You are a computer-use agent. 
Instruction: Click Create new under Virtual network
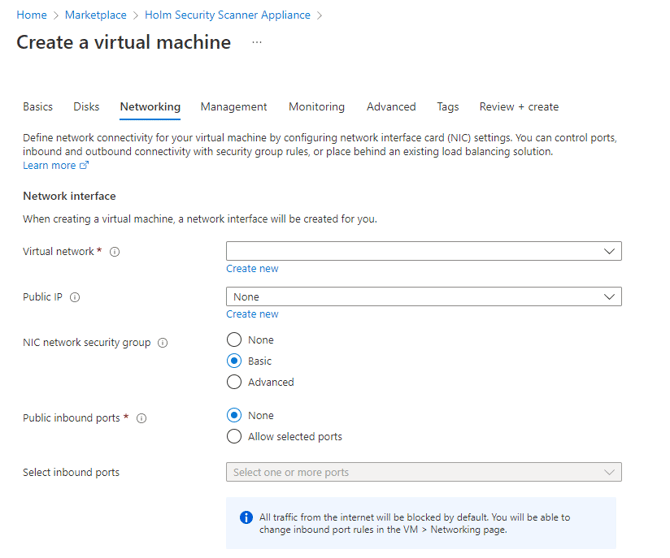click(x=252, y=269)
